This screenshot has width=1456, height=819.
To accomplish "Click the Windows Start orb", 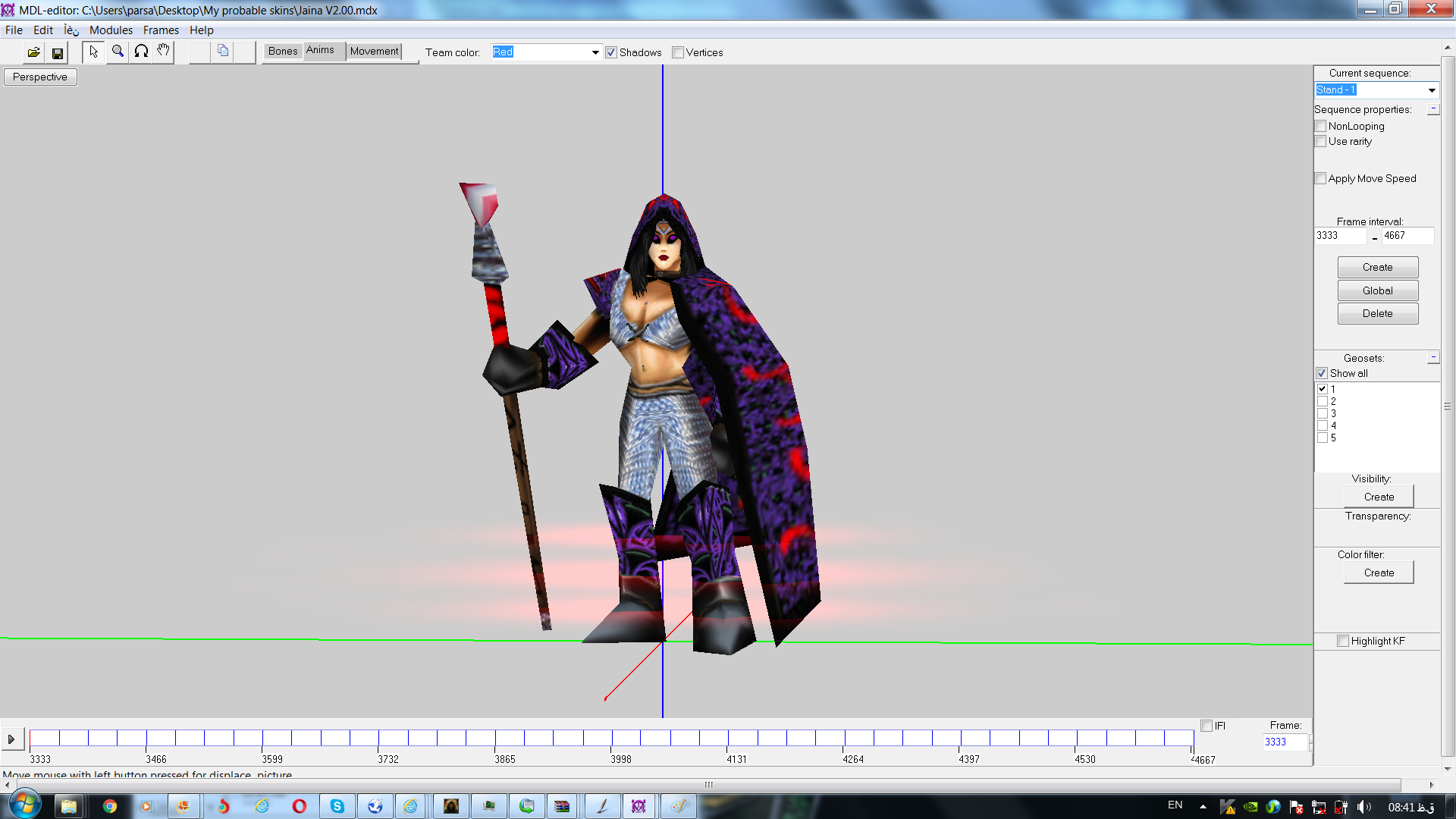I will (x=24, y=805).
